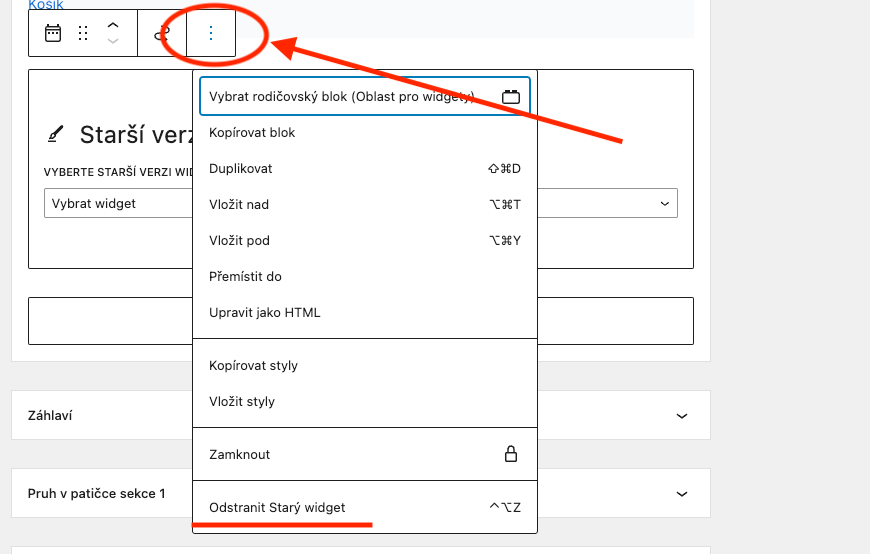The width and height of the screenshot is (870, 554).
Task: Move block up with the up arrow
Action: (113, 26)
